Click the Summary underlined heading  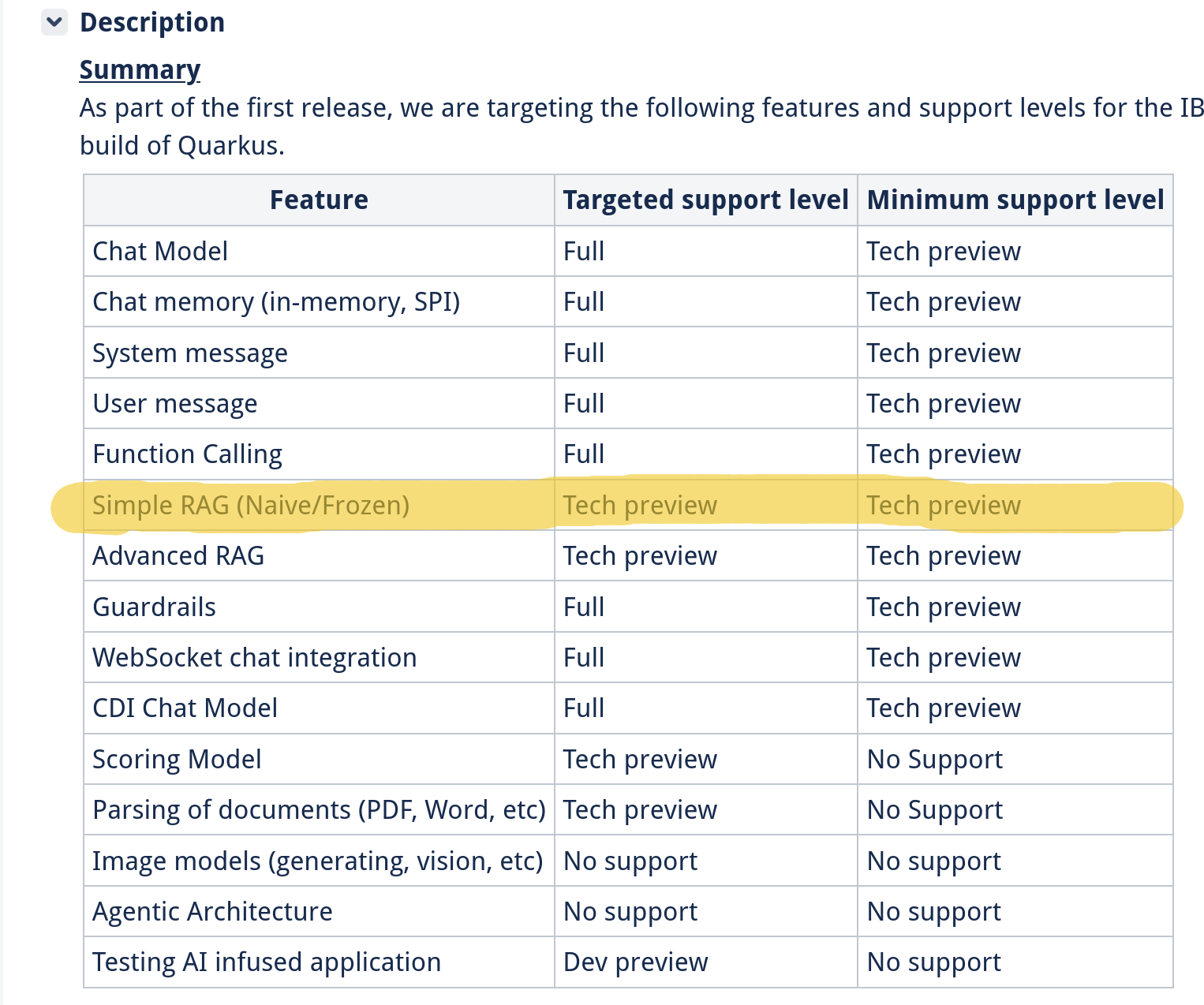pyautogui.click(x=140, y=69)
